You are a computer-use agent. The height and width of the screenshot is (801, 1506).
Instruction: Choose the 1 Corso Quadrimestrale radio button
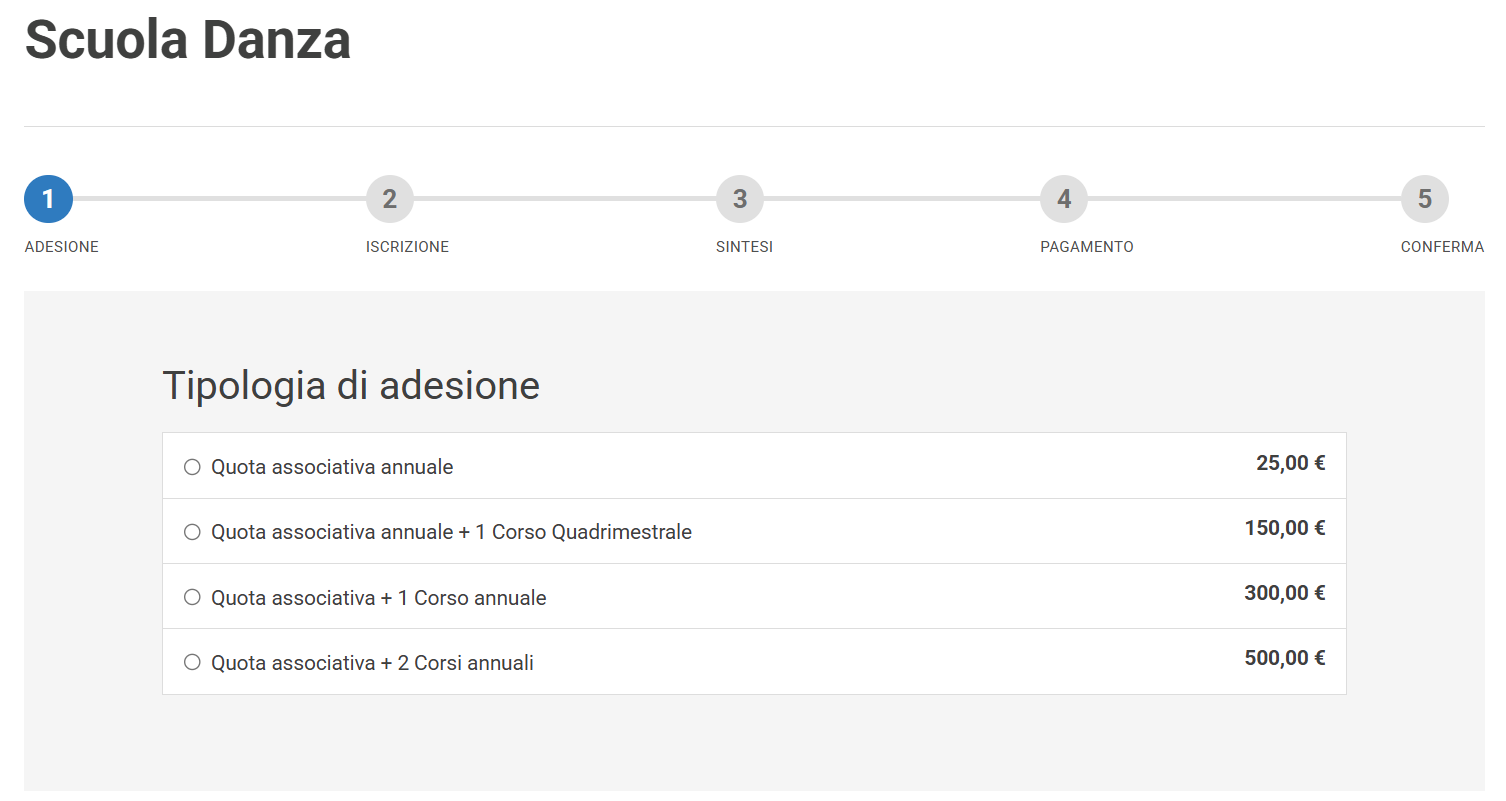click(x=192, y=532)
